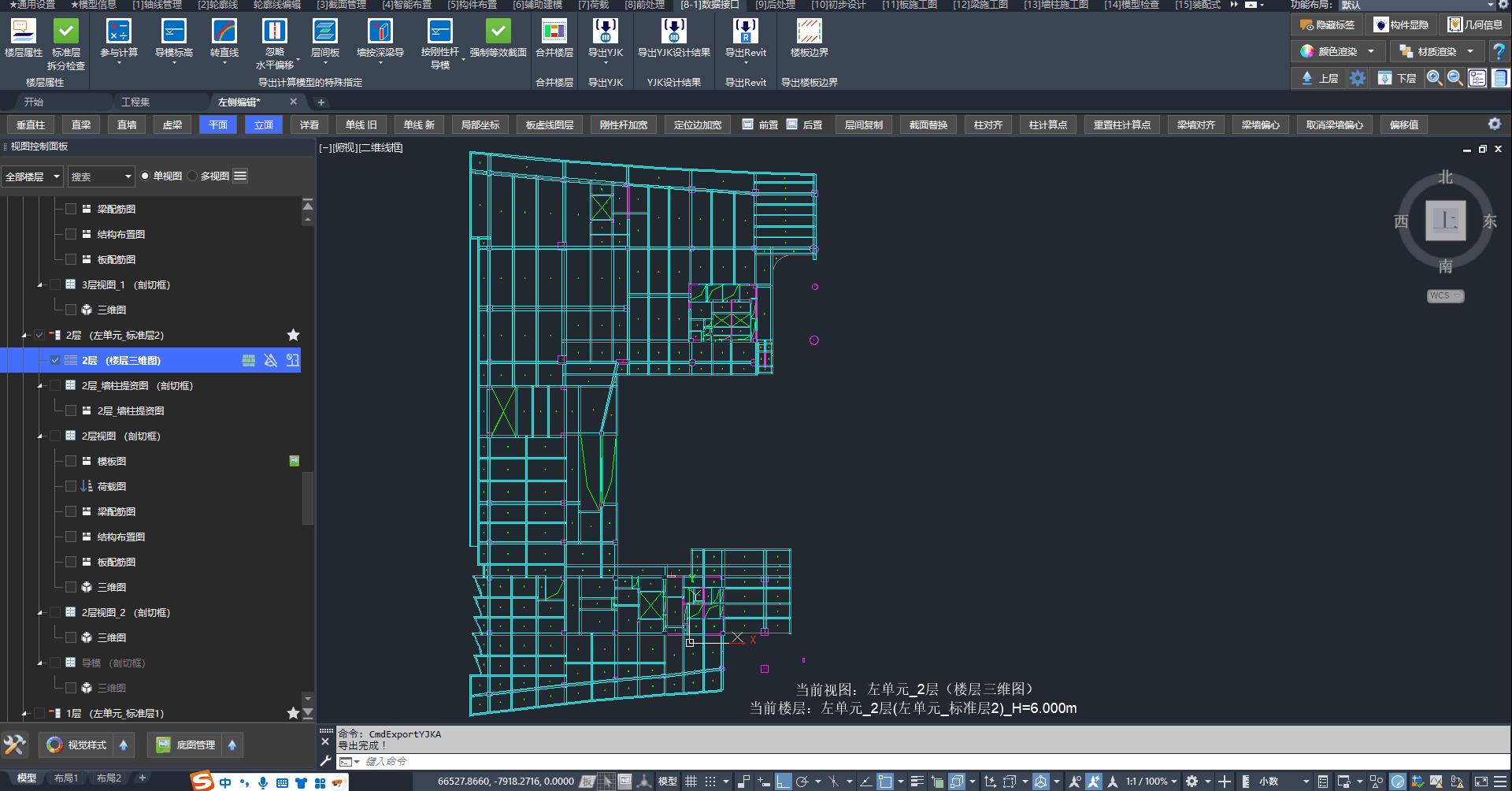Image resolution: width=1512 pixels, height=791 pixels.
Task: Click the 导出YJK export icon
Action: 605,32
